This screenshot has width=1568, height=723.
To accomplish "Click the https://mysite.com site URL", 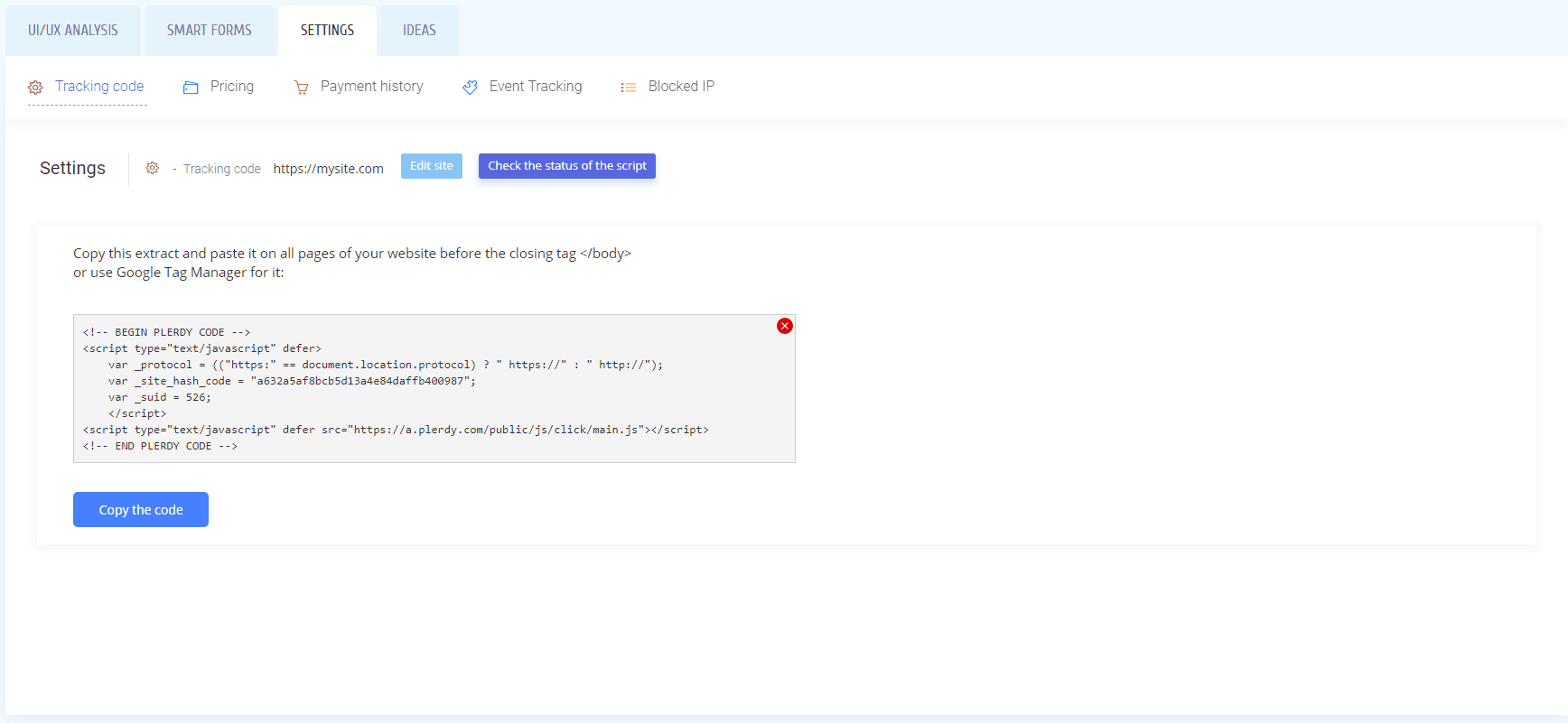I will point(329,169).
